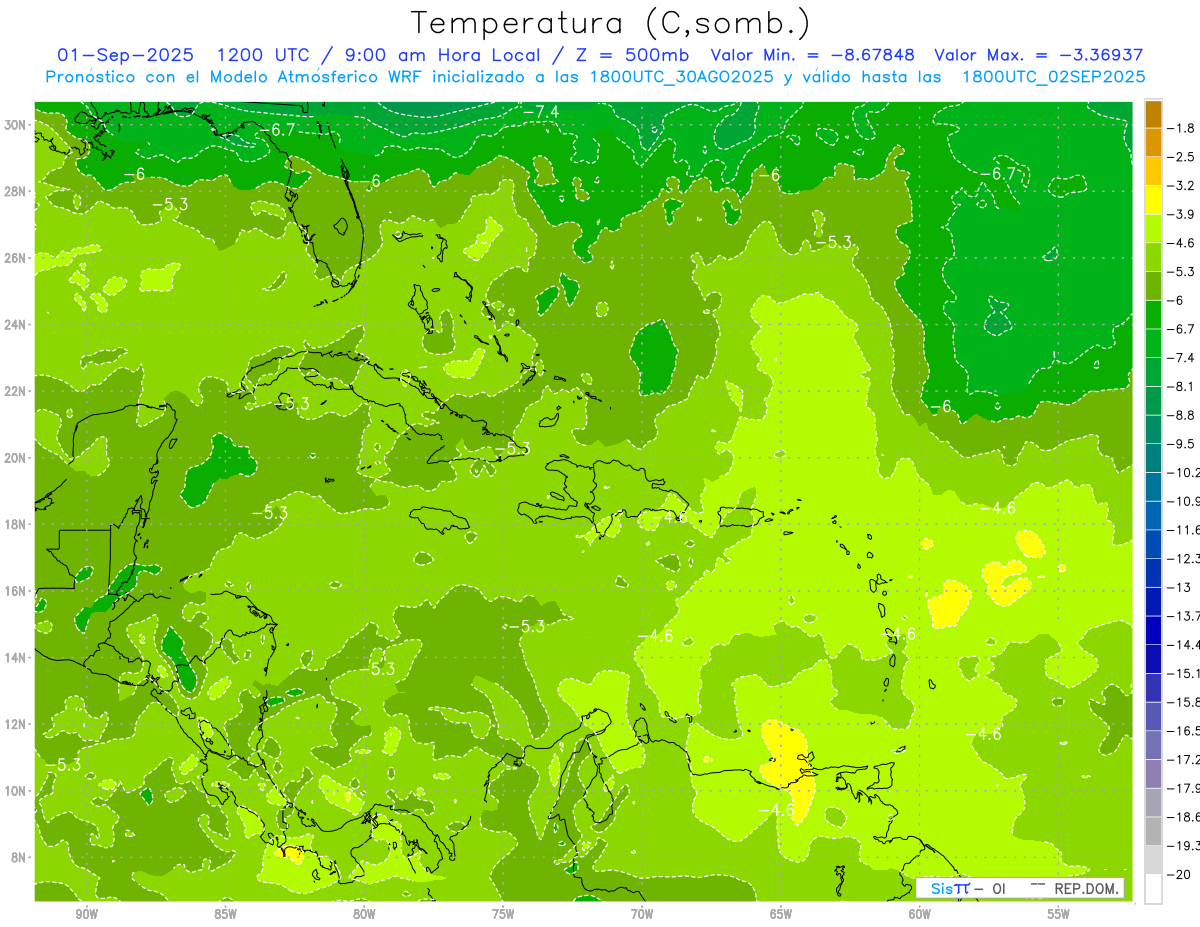Viewport: 1200px width, 927px height.
Task: Click the '80W' longitude axis label
Action: click(x=364, y=914)
